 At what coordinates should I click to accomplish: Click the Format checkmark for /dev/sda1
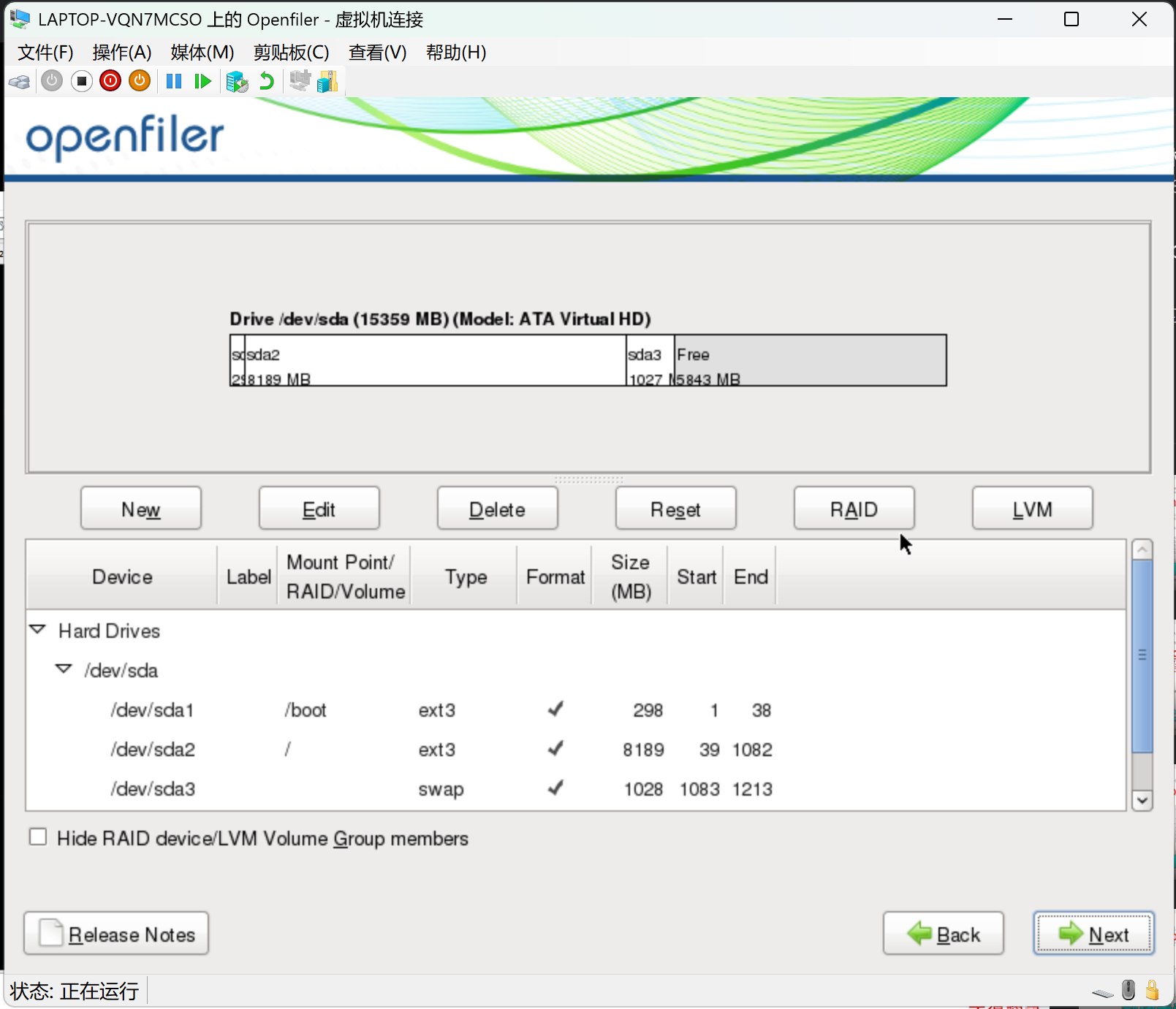point(555,709)
